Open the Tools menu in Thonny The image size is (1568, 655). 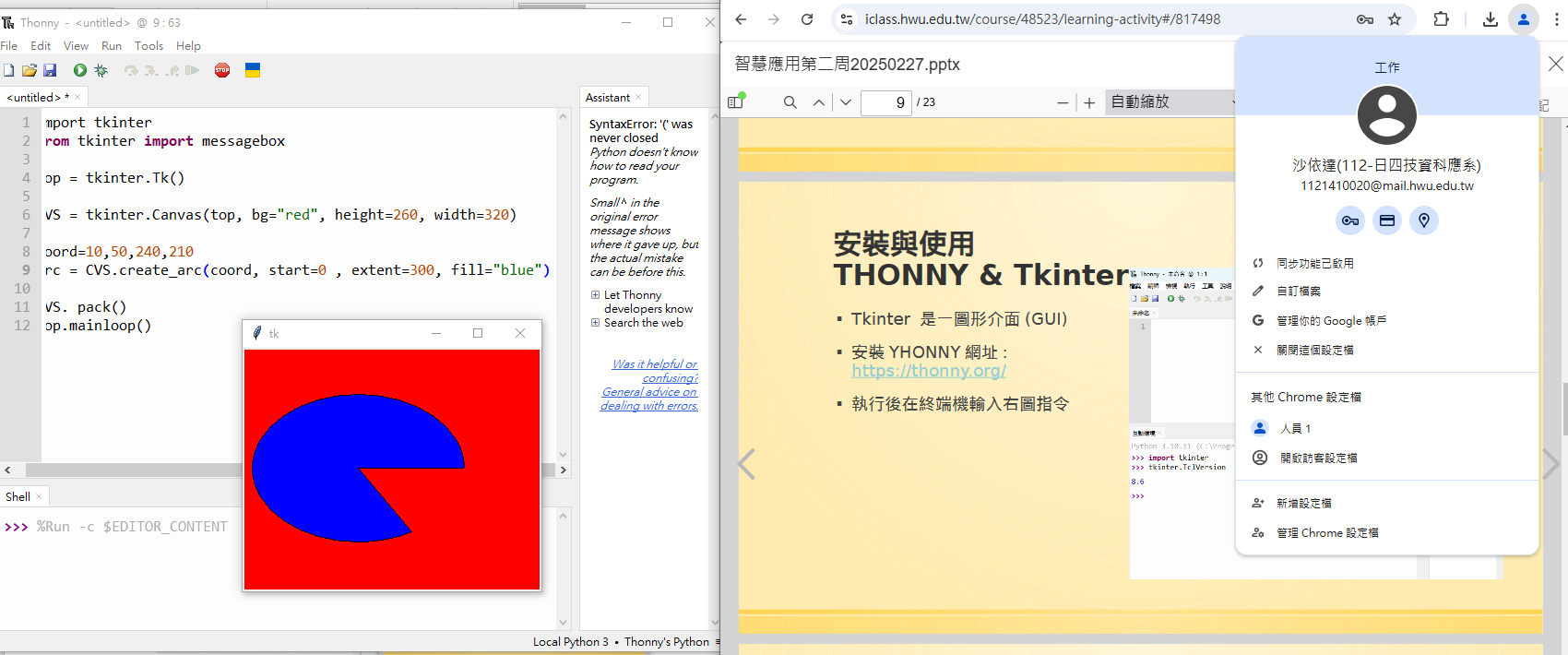(148, 46)
